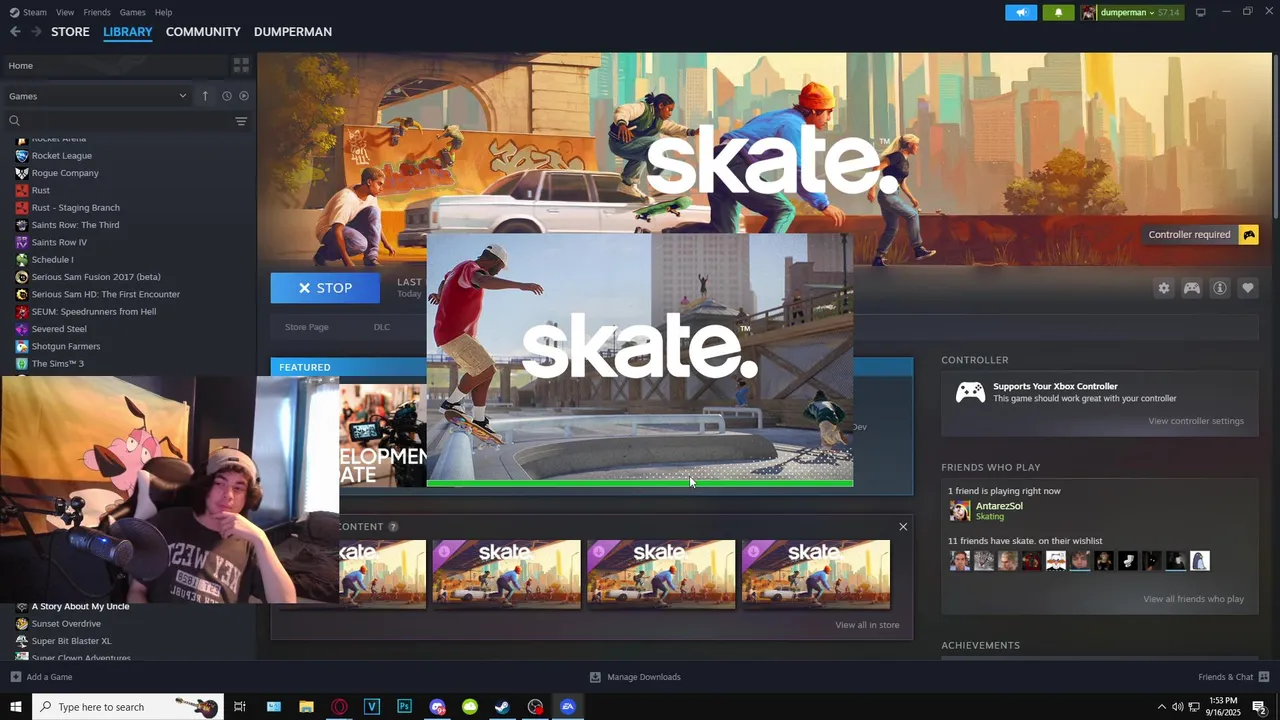Click the sort ascending arrow in library sidebar
Image resolution: width=1280 pixels, height=720 pixels.
click(x=205, y=96)
